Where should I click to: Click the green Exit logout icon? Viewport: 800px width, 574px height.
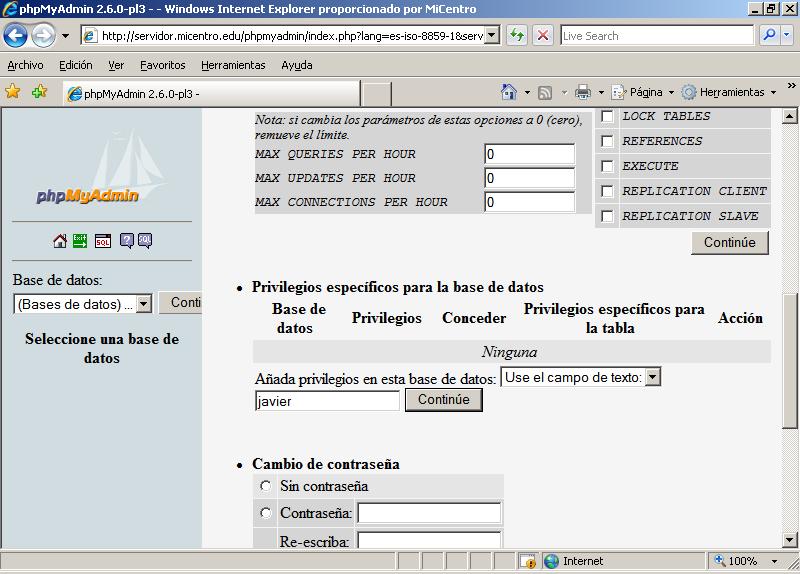click(x=81, y=241)
